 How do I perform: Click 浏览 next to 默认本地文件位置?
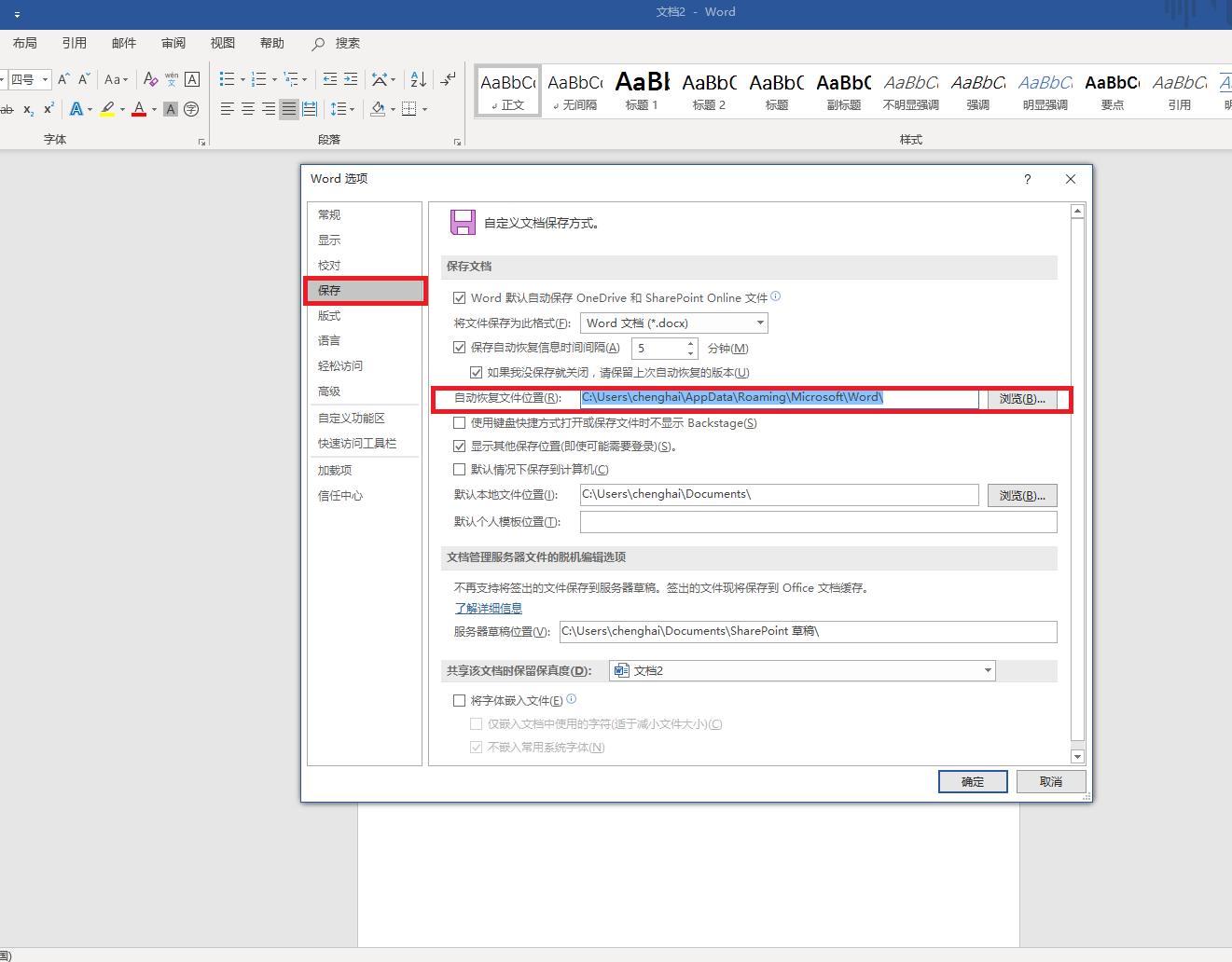point(1022,496)
